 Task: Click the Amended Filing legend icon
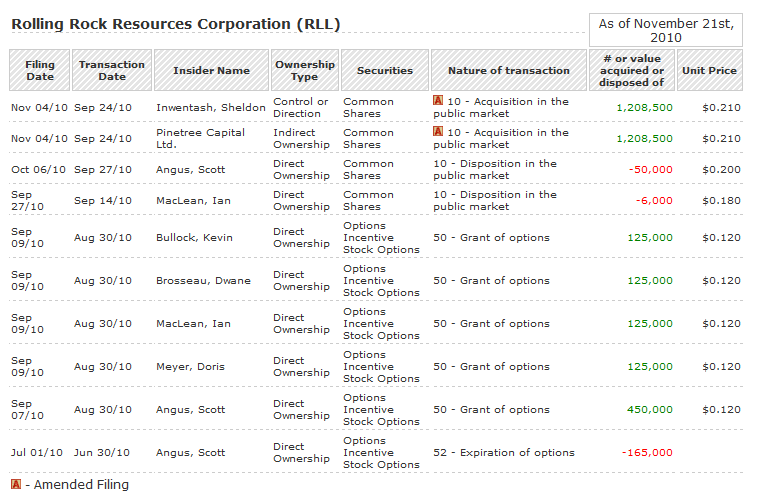16,485
